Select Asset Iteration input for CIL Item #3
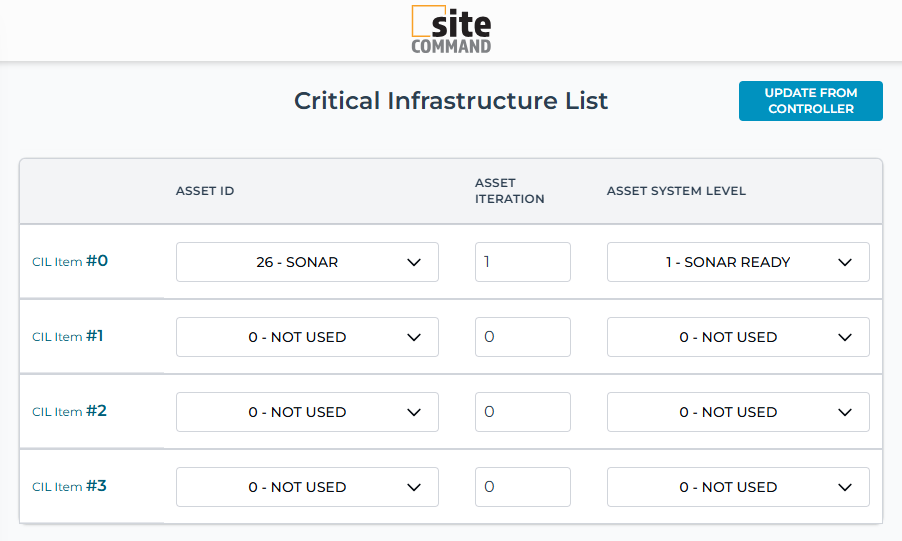Viewport: 902px width, 541px height. 522,487
